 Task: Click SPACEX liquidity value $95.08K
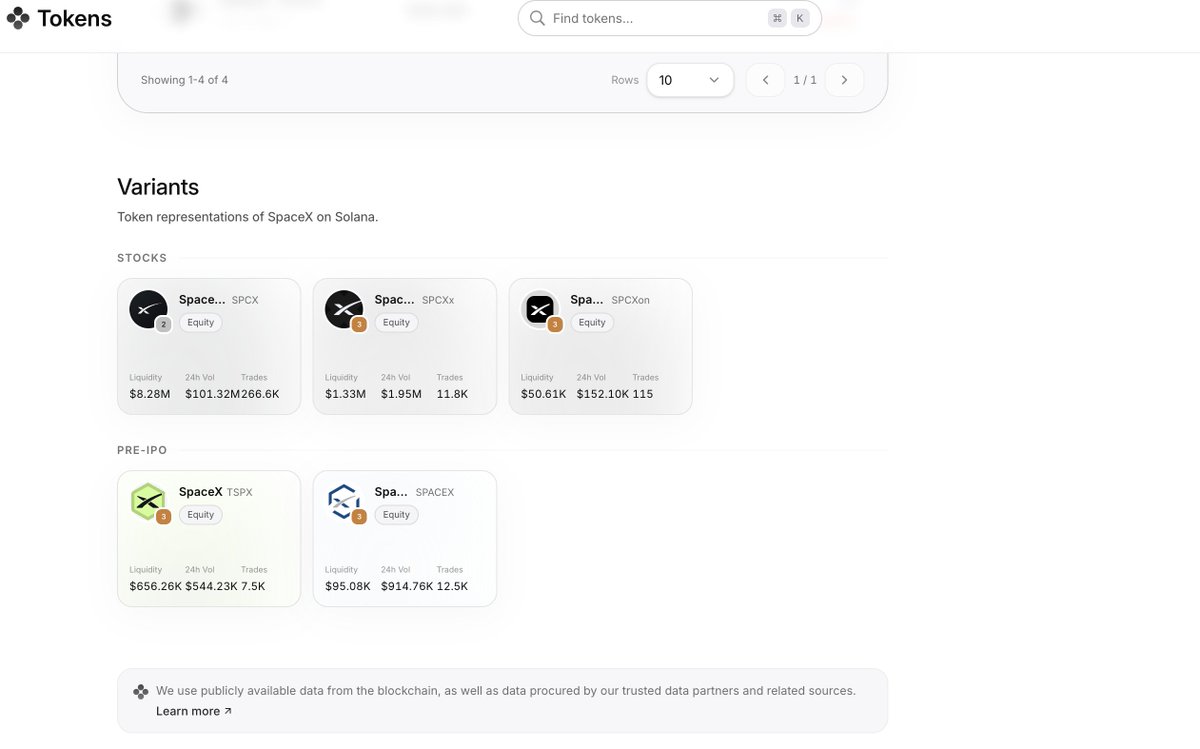(x=348, y=586)
